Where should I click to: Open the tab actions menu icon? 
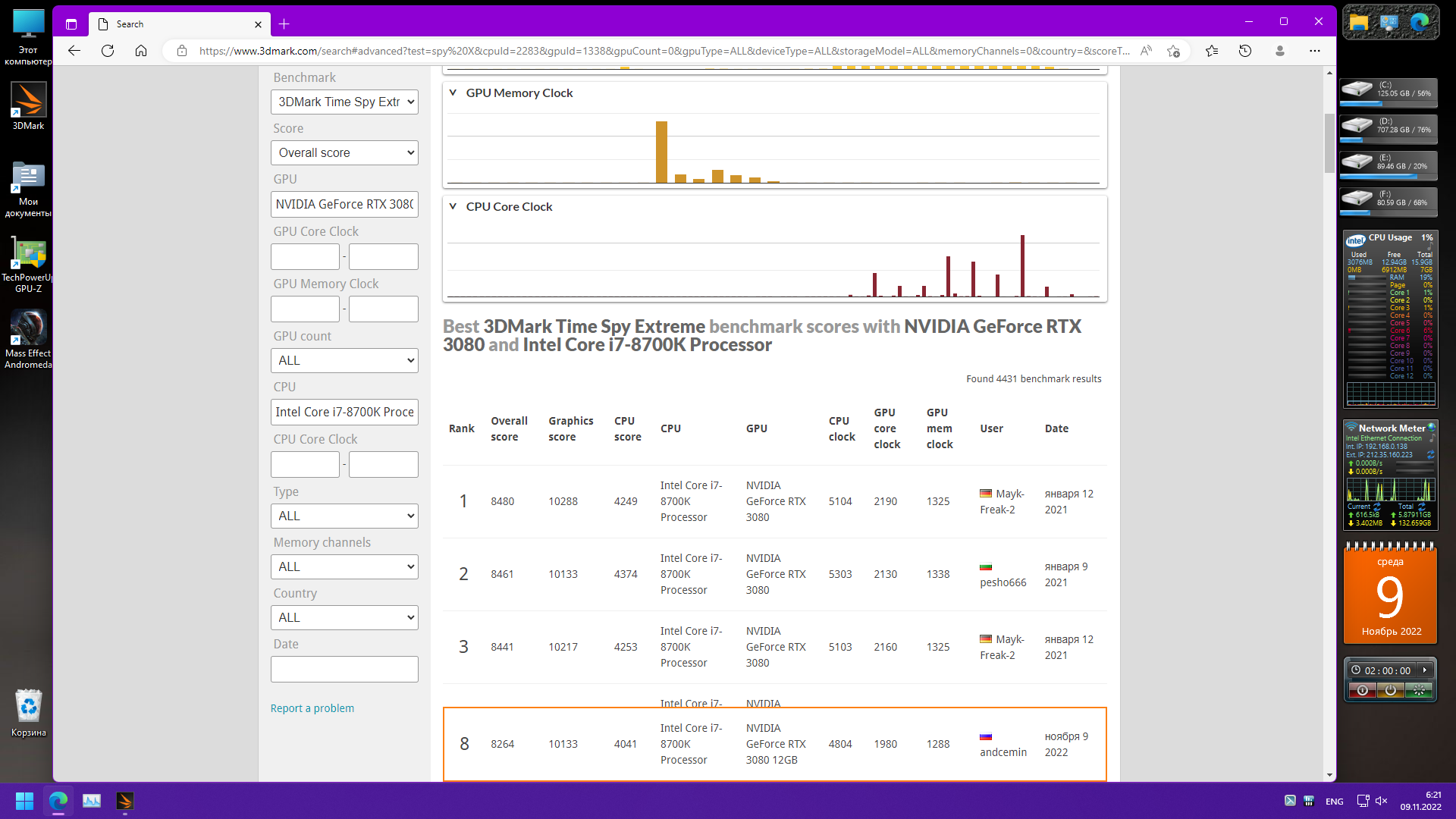[71, 24]
